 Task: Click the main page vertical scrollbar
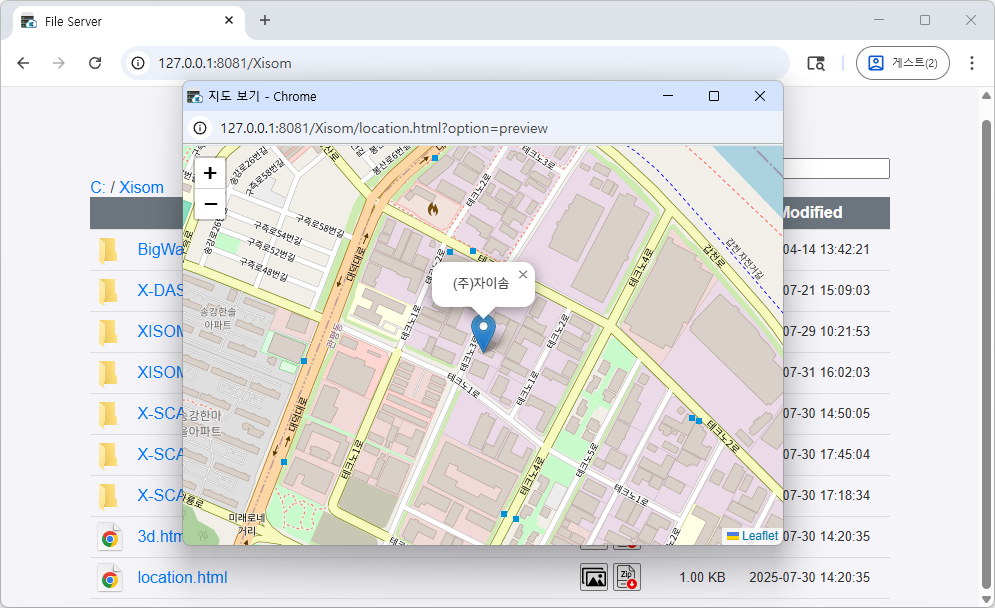click(x=986, y=355)
